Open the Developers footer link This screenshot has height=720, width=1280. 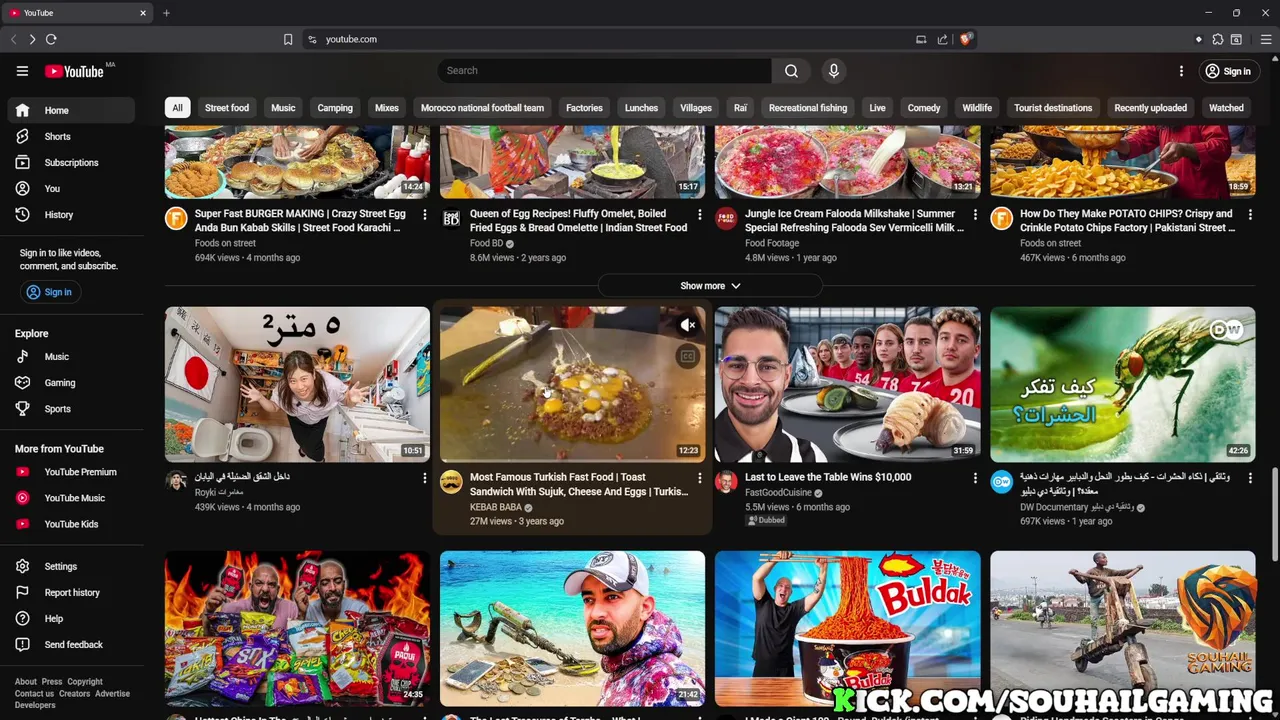tap(35, 705)
